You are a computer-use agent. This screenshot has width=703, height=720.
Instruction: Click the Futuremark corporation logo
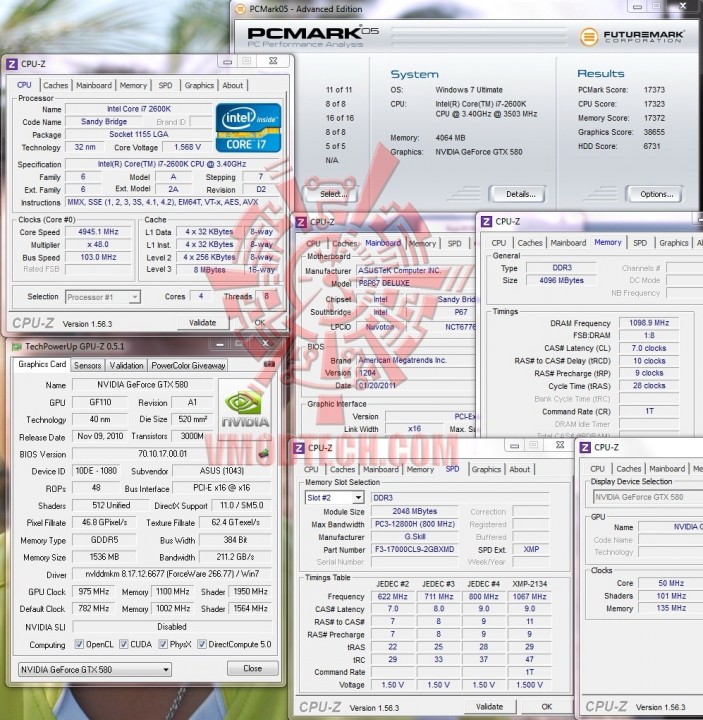632,37
